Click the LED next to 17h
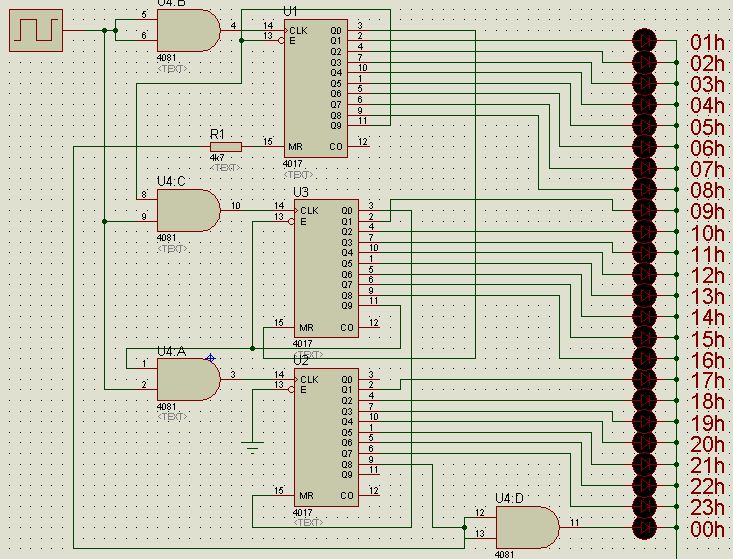The height and width of the screenshot is (559, 733). pos(644,380)
